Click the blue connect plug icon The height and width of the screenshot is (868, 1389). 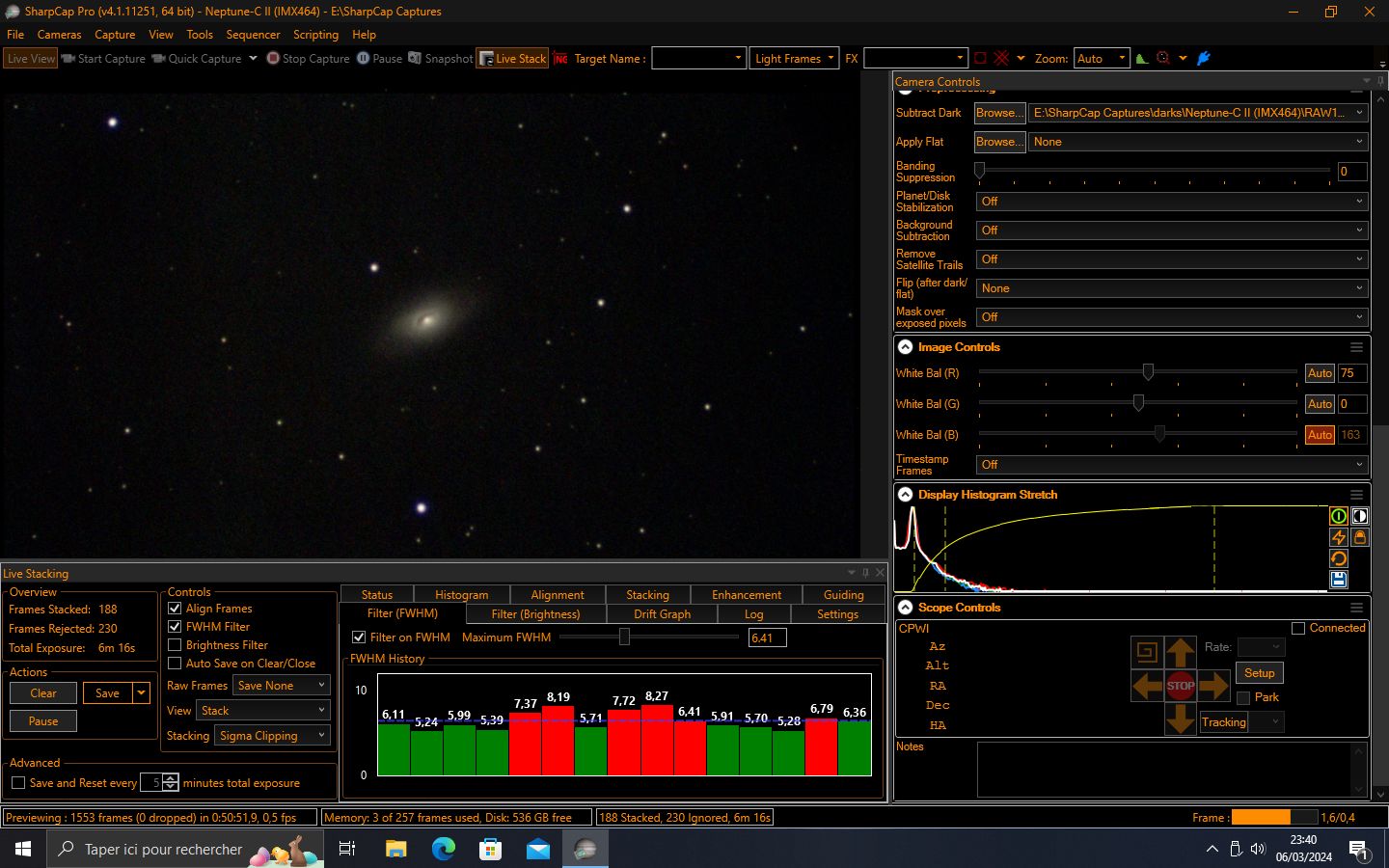(1203, 58)
